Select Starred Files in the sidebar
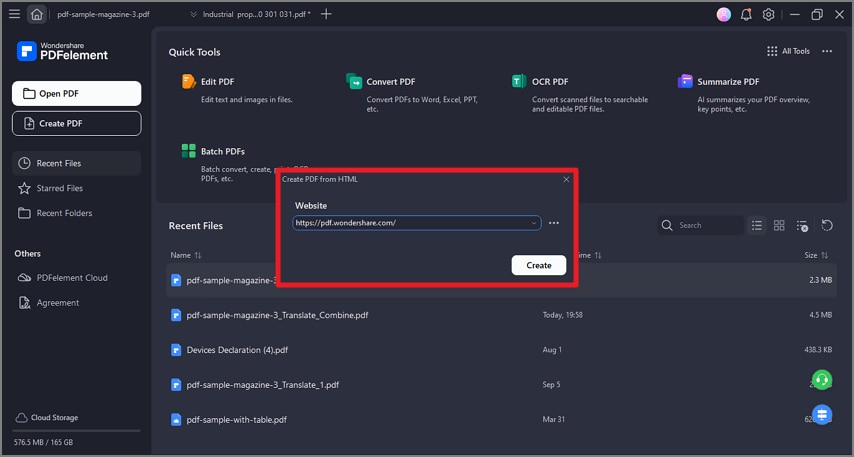 coord(60,188)
